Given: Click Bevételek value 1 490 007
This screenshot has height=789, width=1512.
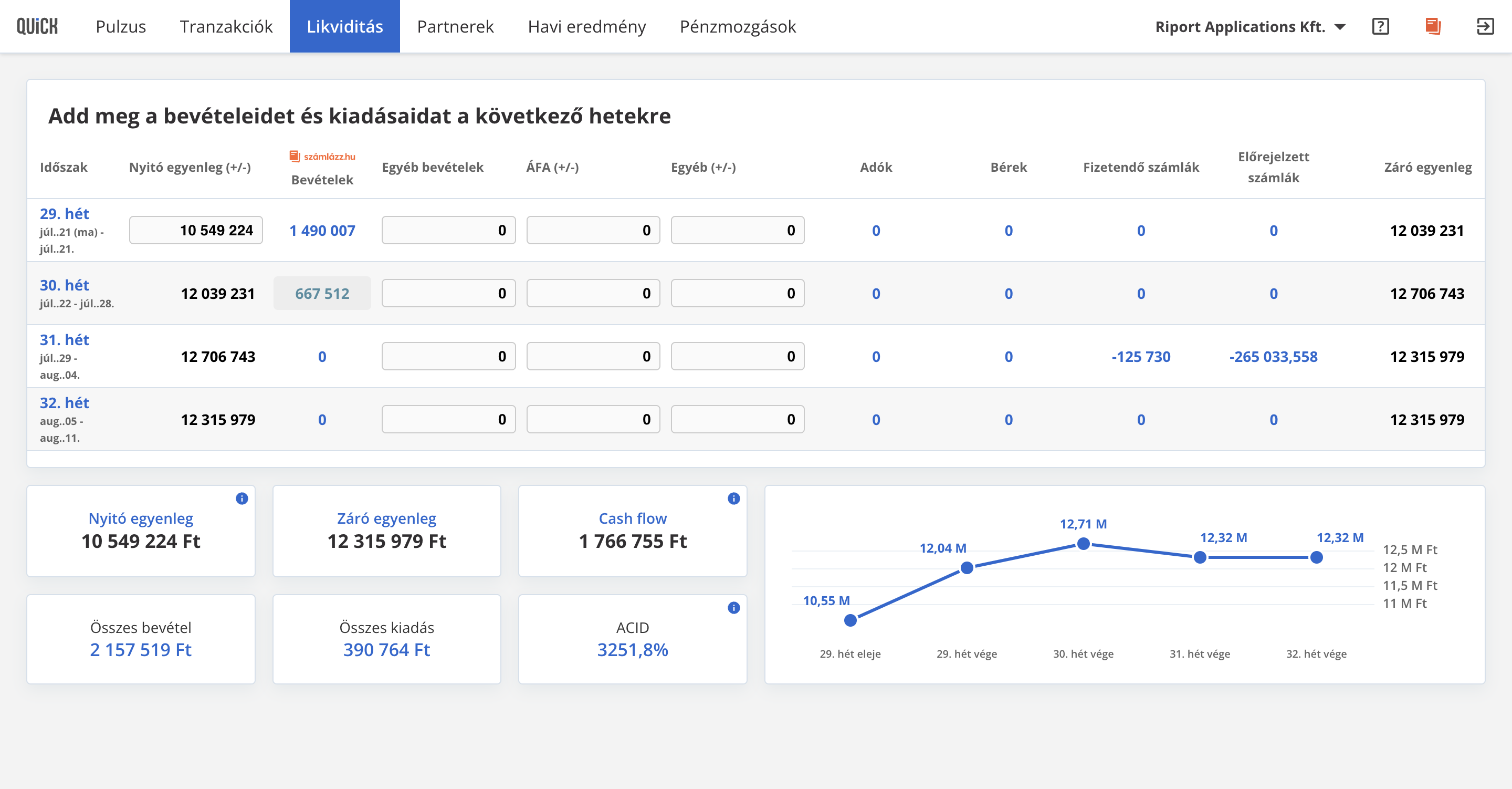Looking at the screenshot, I should coord(322,230).
